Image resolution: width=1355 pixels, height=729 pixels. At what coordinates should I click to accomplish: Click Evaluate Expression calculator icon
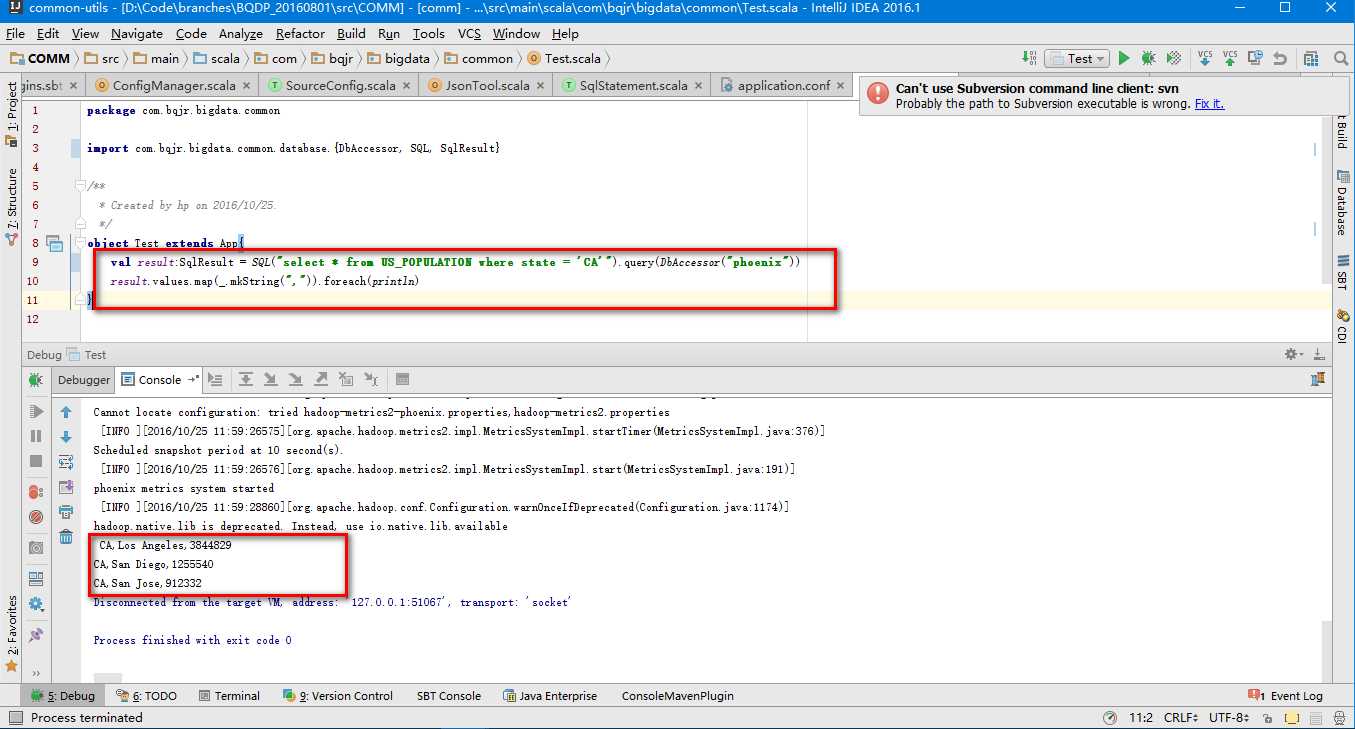pyautogui.click(x=402, y=380)
